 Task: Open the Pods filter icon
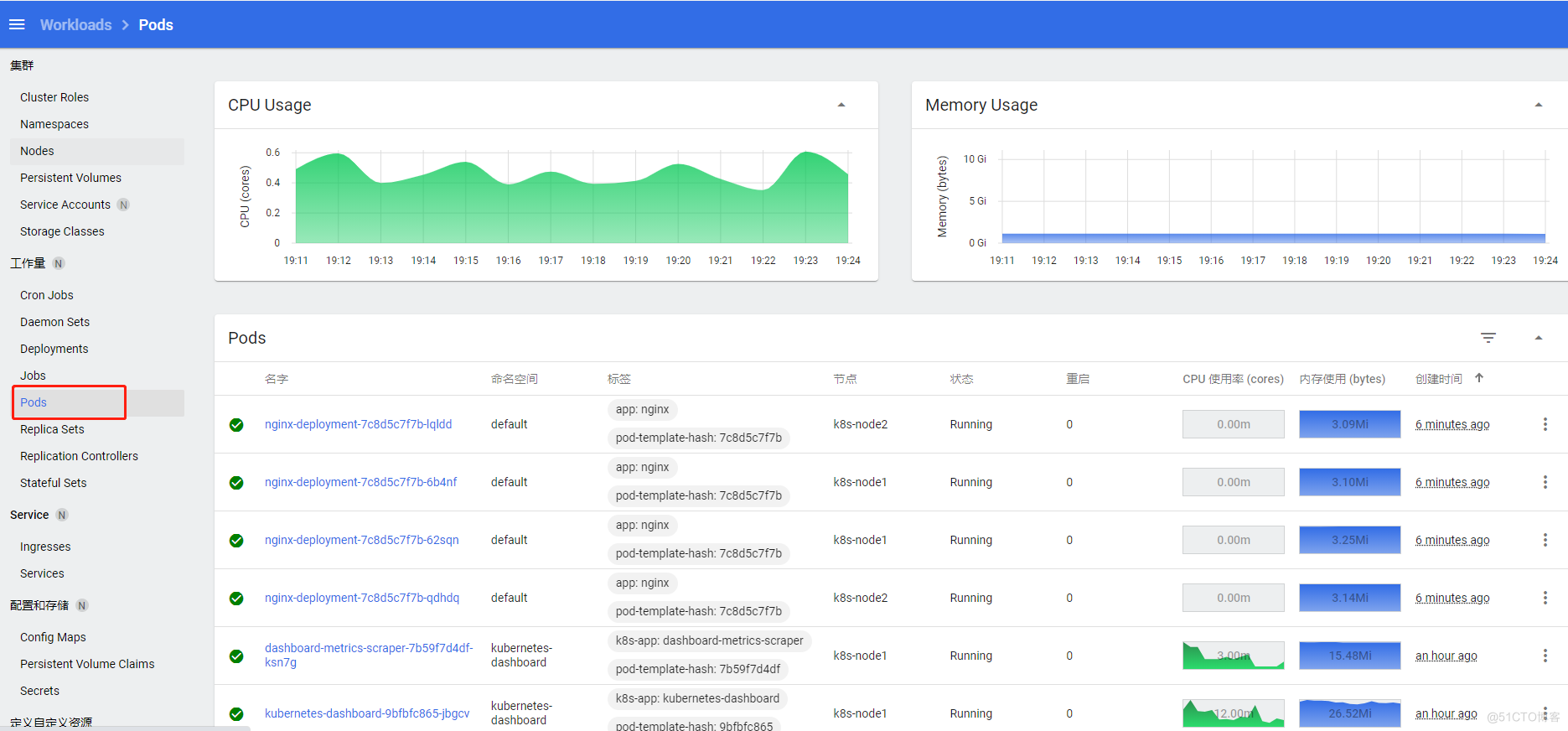(1488, 338)
